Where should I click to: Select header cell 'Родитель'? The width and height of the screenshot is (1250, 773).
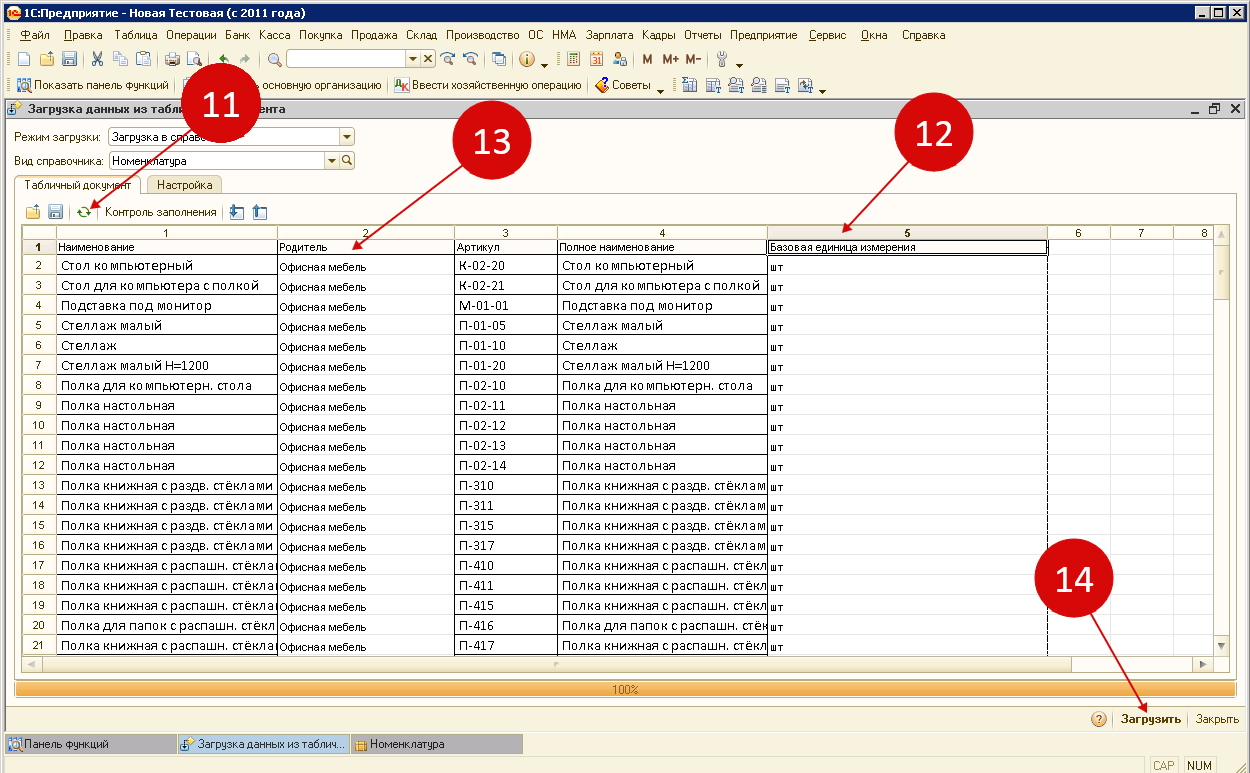point(366,247)
